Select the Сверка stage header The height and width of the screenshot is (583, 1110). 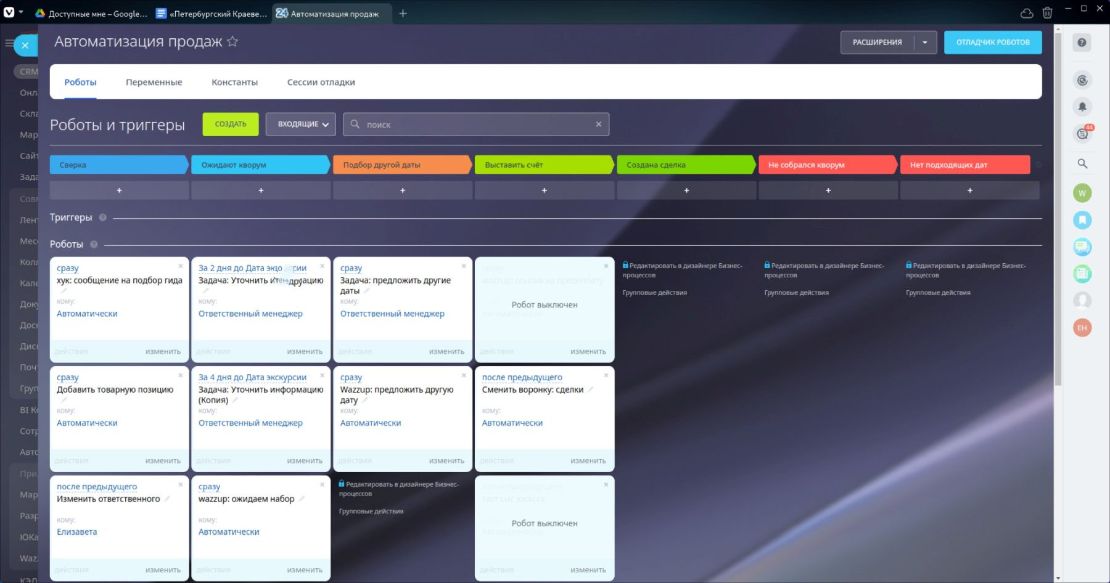point(119,165)
